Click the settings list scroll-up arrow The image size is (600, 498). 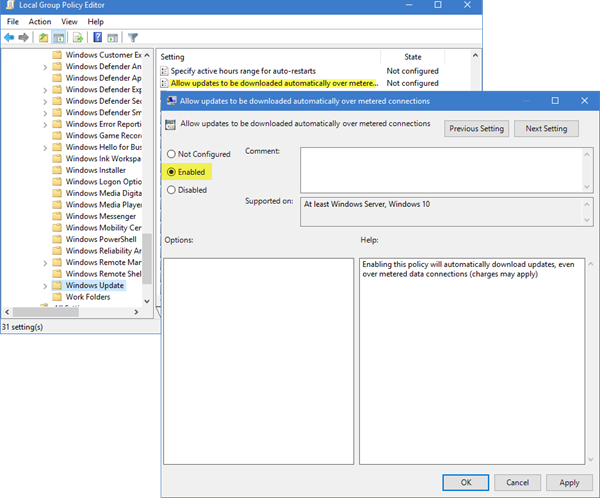(475, 56)
